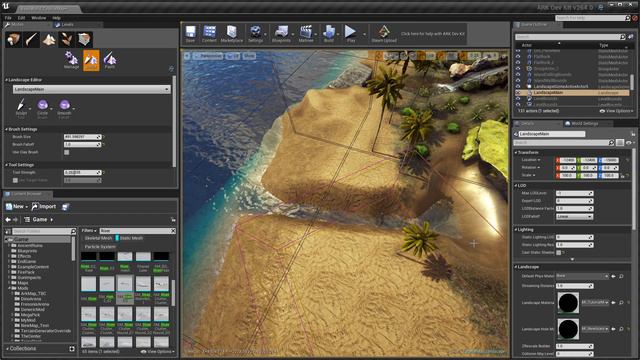Toggle Use Clay Brush checkbox

coord(67,152)
